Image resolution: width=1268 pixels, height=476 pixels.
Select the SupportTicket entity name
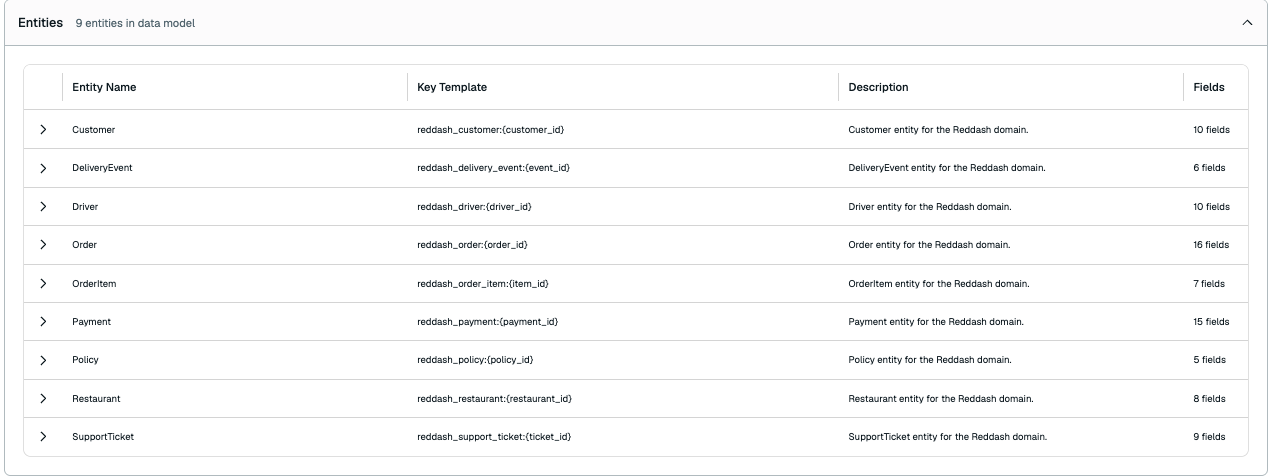[x=103, y=437]
